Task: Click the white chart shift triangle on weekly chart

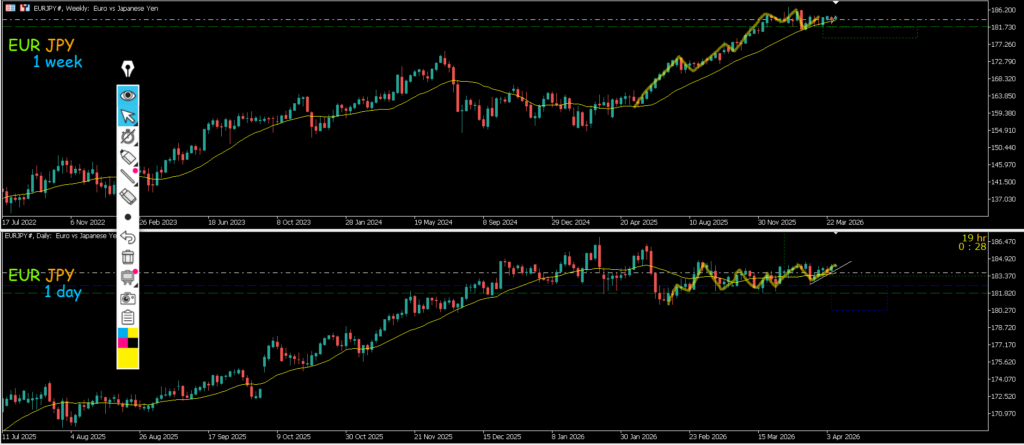Action: (836, 3)
